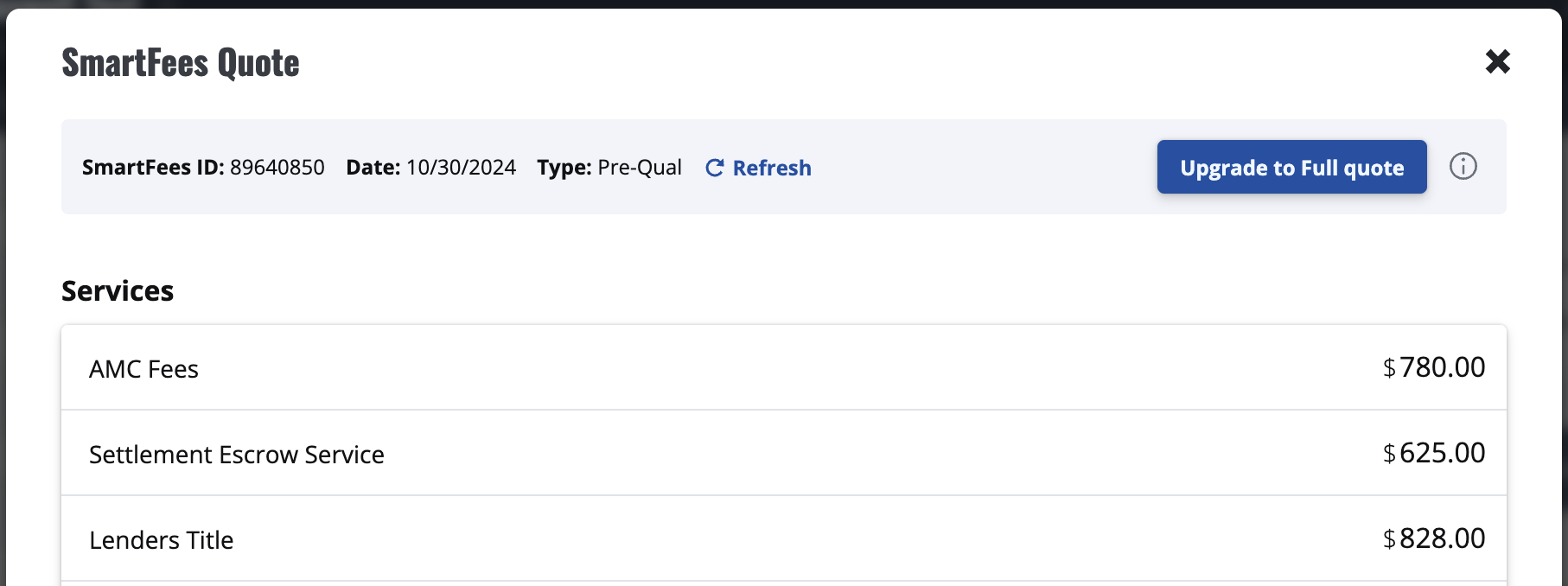Select the AMC Fees row label
The width and height of the screenshot is (1568, 586).
143,369
